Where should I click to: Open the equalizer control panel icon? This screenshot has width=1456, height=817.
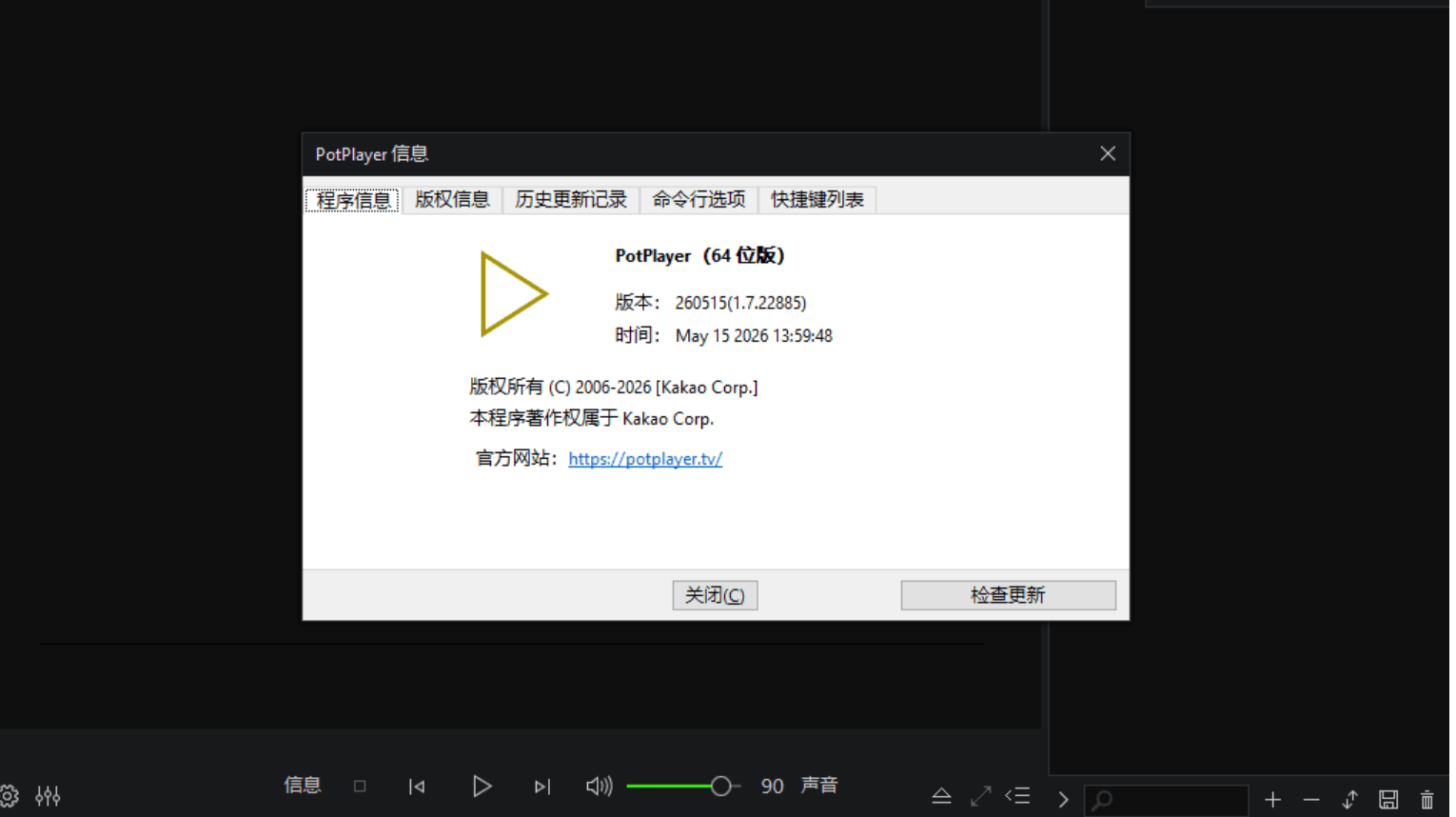tap(48, 796)
